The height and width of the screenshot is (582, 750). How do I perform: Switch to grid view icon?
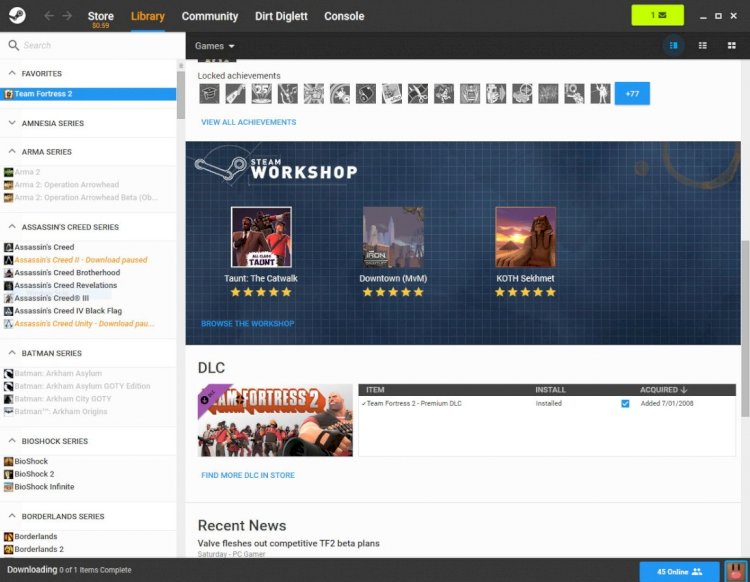(x=731, y=45)
